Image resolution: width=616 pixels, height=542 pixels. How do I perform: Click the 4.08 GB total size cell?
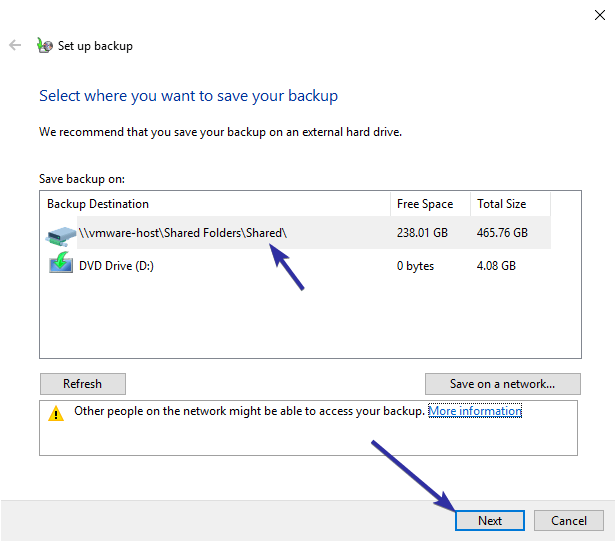[x=496, y=266]
